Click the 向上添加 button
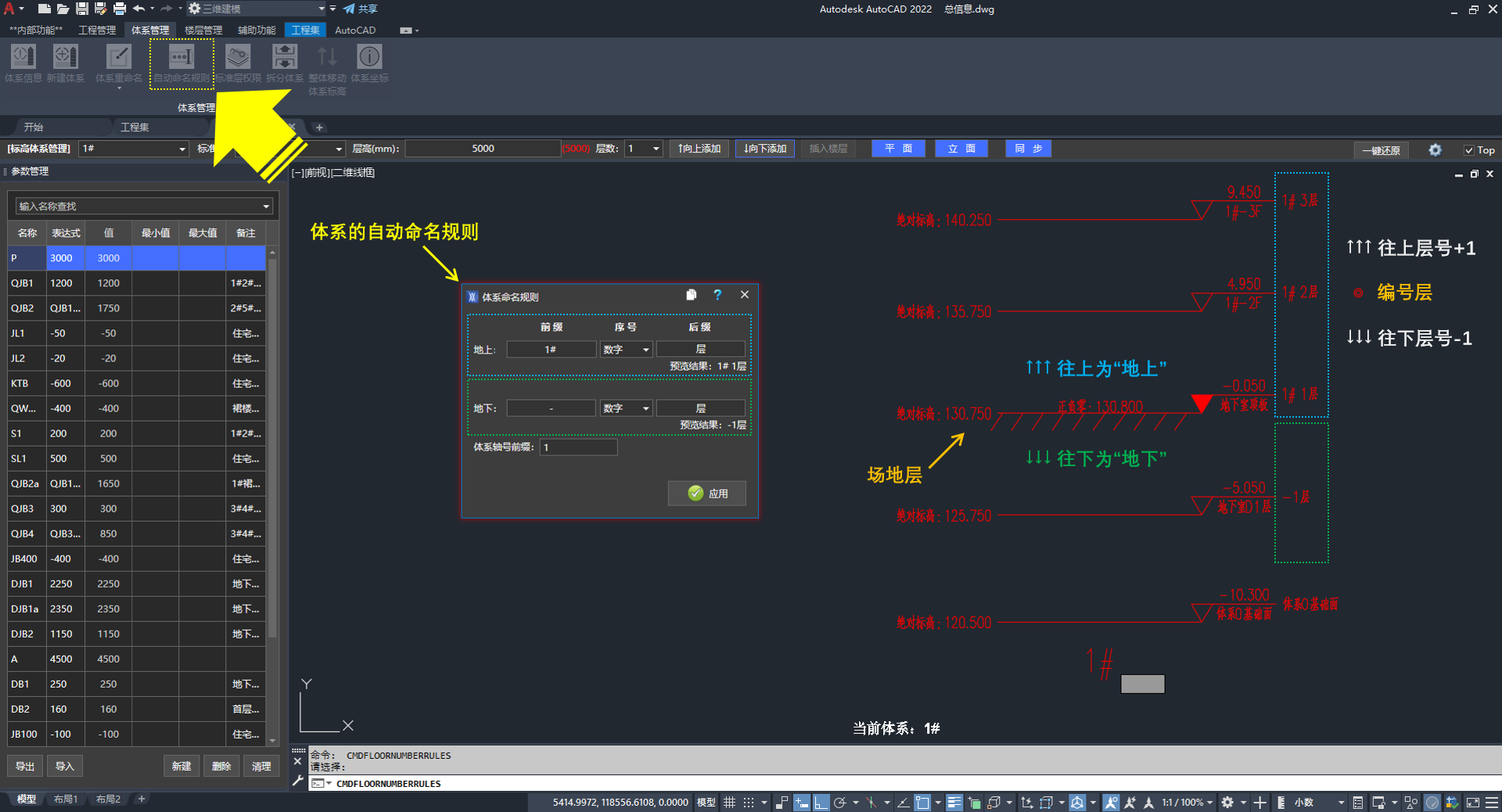Screen dimensions: 1502x812 pyautogui.click(x=699, y=149)
